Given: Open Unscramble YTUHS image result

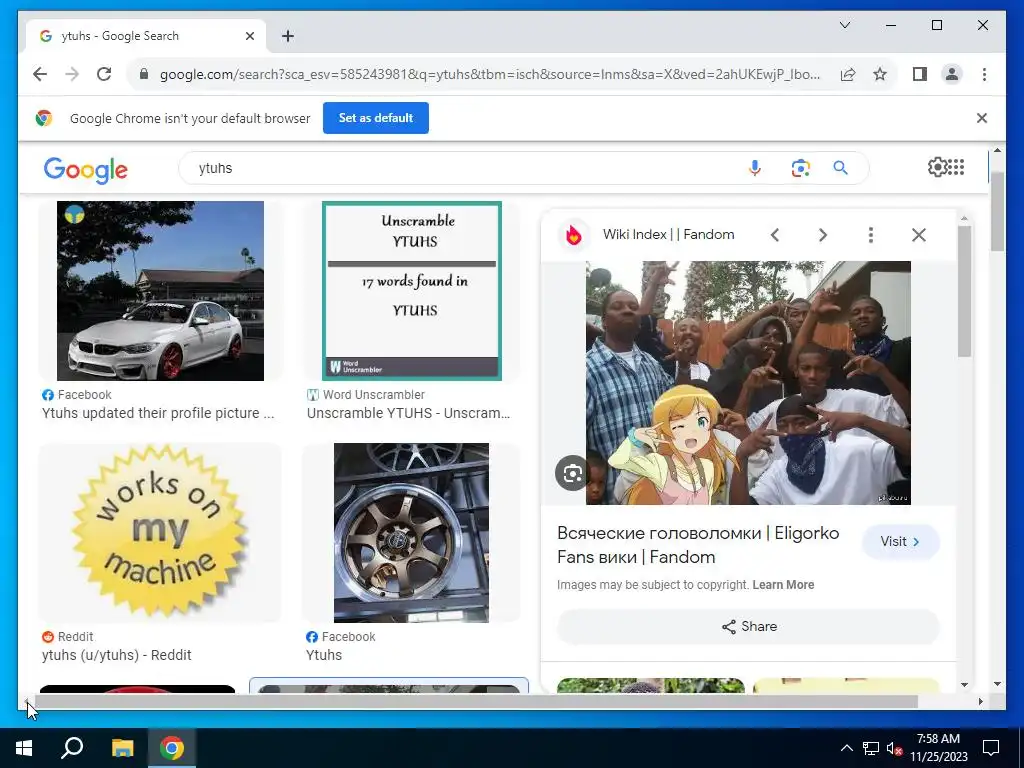Looking at the screenshot, I should (x=411, y=291).
